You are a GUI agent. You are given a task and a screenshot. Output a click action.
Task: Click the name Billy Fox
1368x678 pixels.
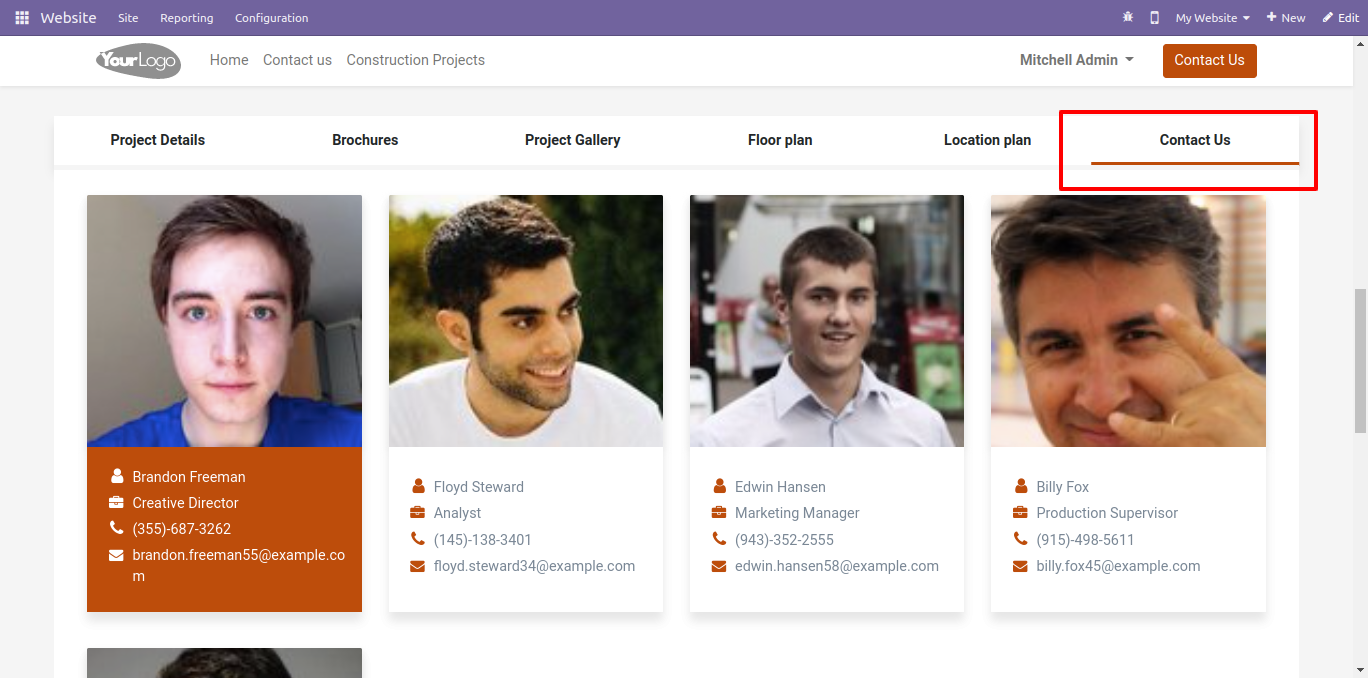(x=1063, y=487)
